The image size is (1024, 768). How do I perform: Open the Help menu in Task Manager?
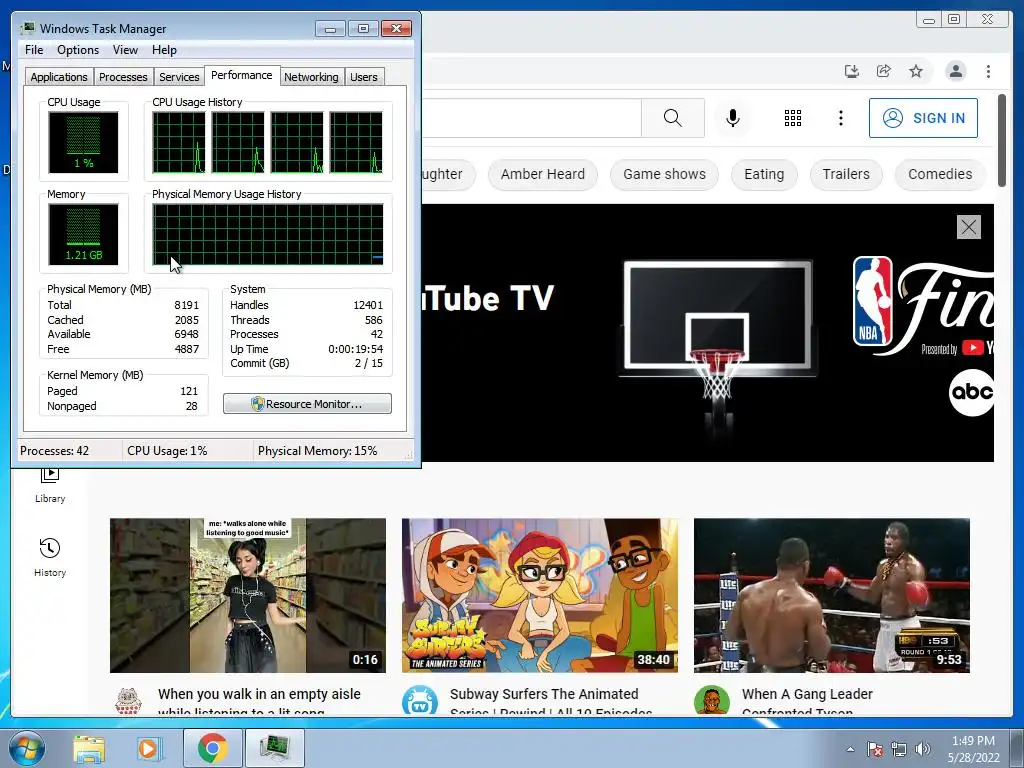pos(164,50)
